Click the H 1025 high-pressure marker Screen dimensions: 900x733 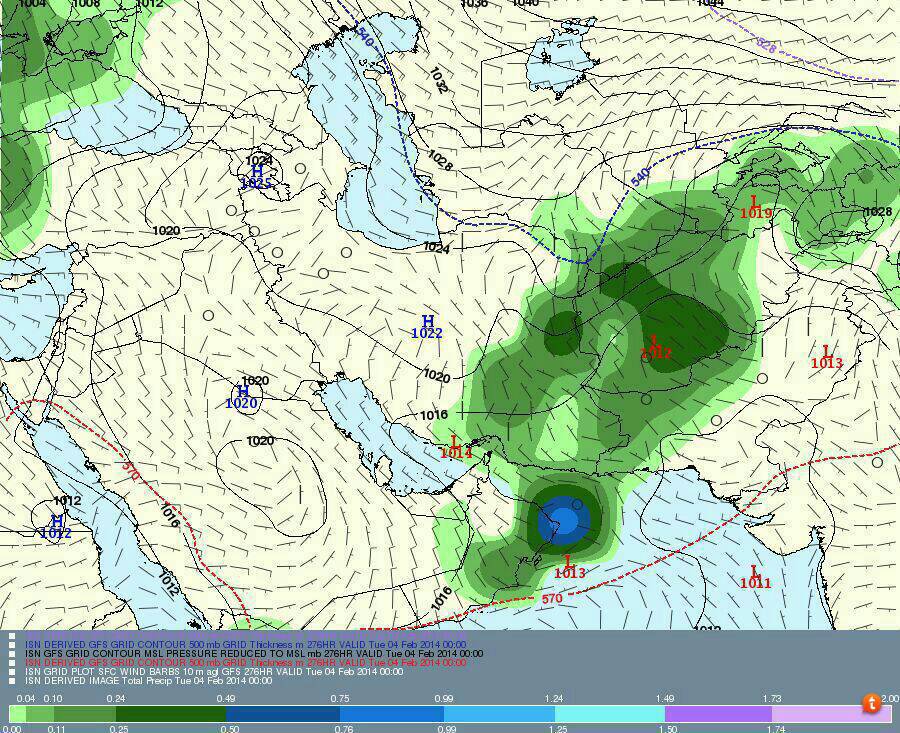coord(256,177)
